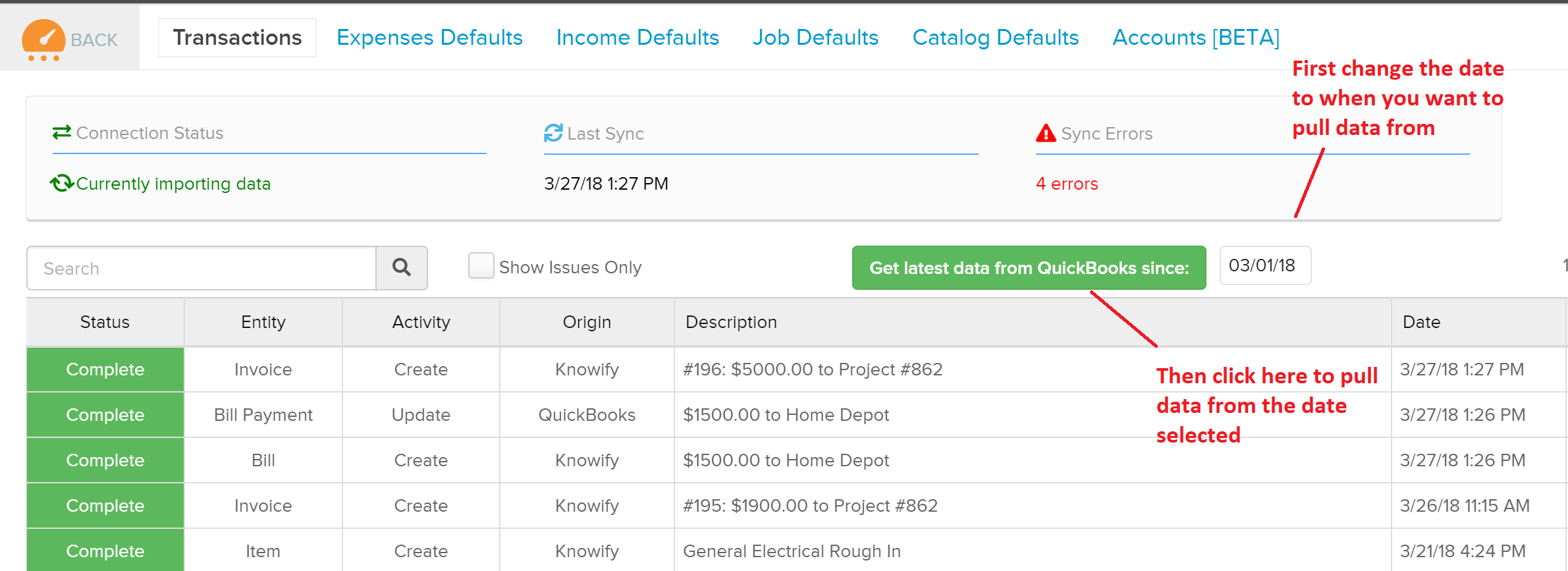Screen dimensions: 1568x571
Task: Click the Date column header
Action: (1478, 322)
